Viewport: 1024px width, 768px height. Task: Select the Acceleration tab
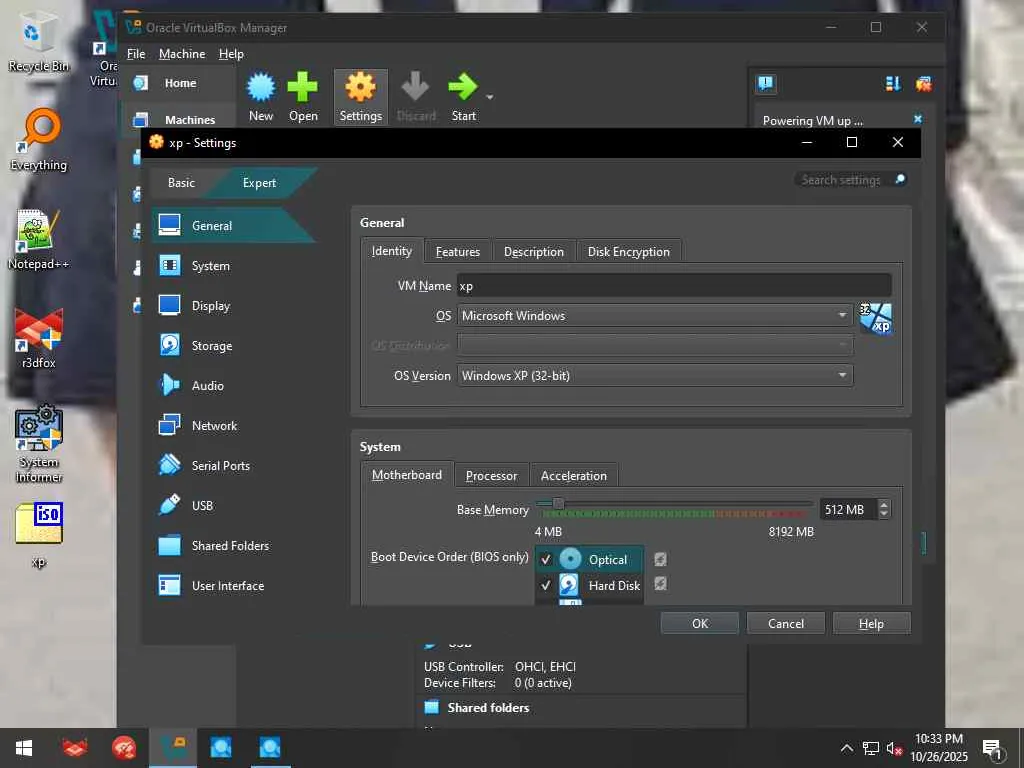coord(573,476)
